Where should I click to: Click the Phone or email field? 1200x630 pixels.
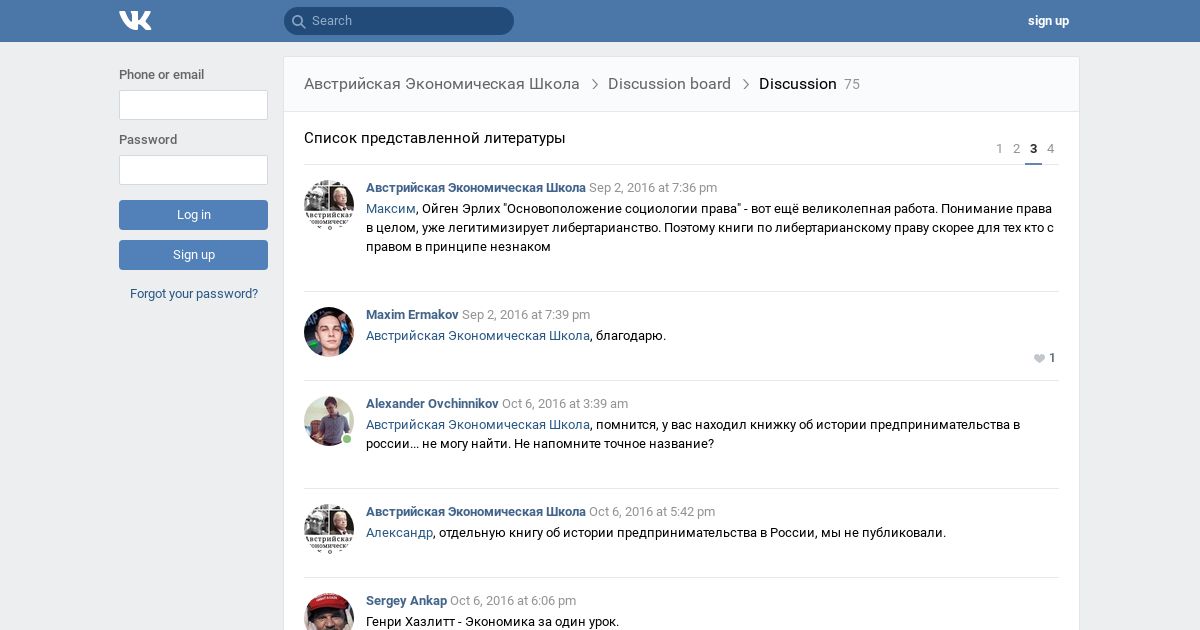point(193,105)
